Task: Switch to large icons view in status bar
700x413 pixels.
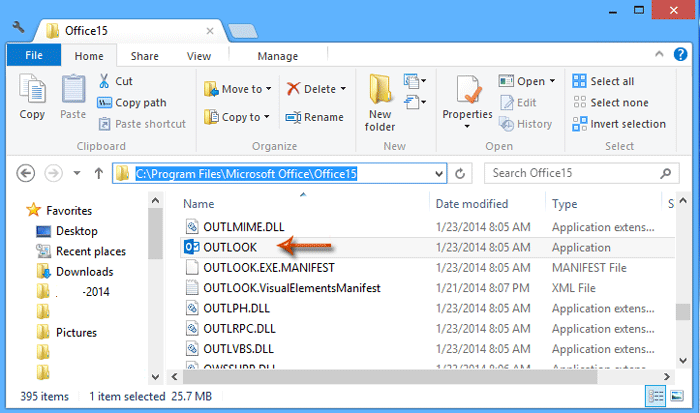Action: pos(677,395)
